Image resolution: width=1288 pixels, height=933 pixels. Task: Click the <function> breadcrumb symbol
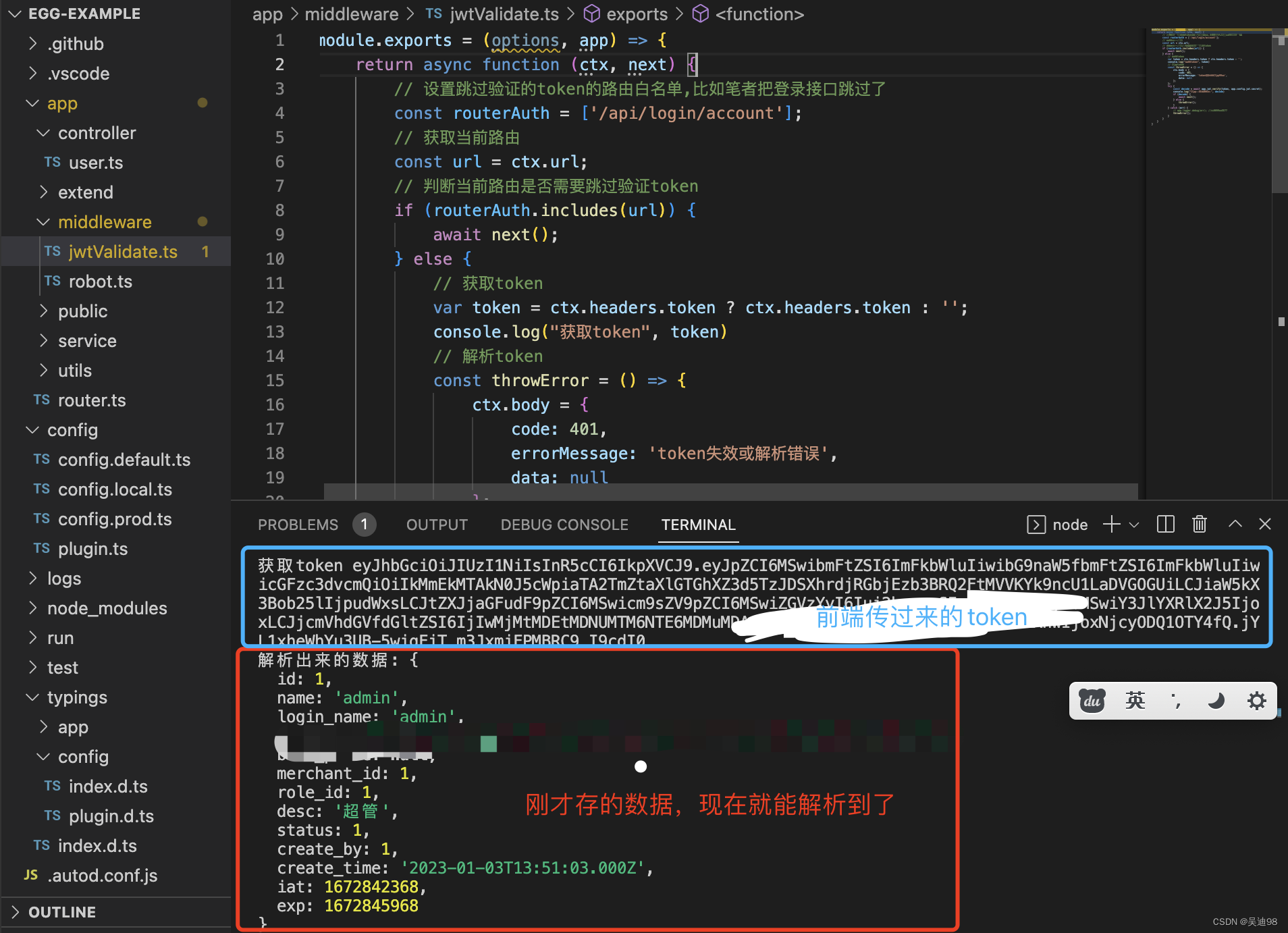759,14
